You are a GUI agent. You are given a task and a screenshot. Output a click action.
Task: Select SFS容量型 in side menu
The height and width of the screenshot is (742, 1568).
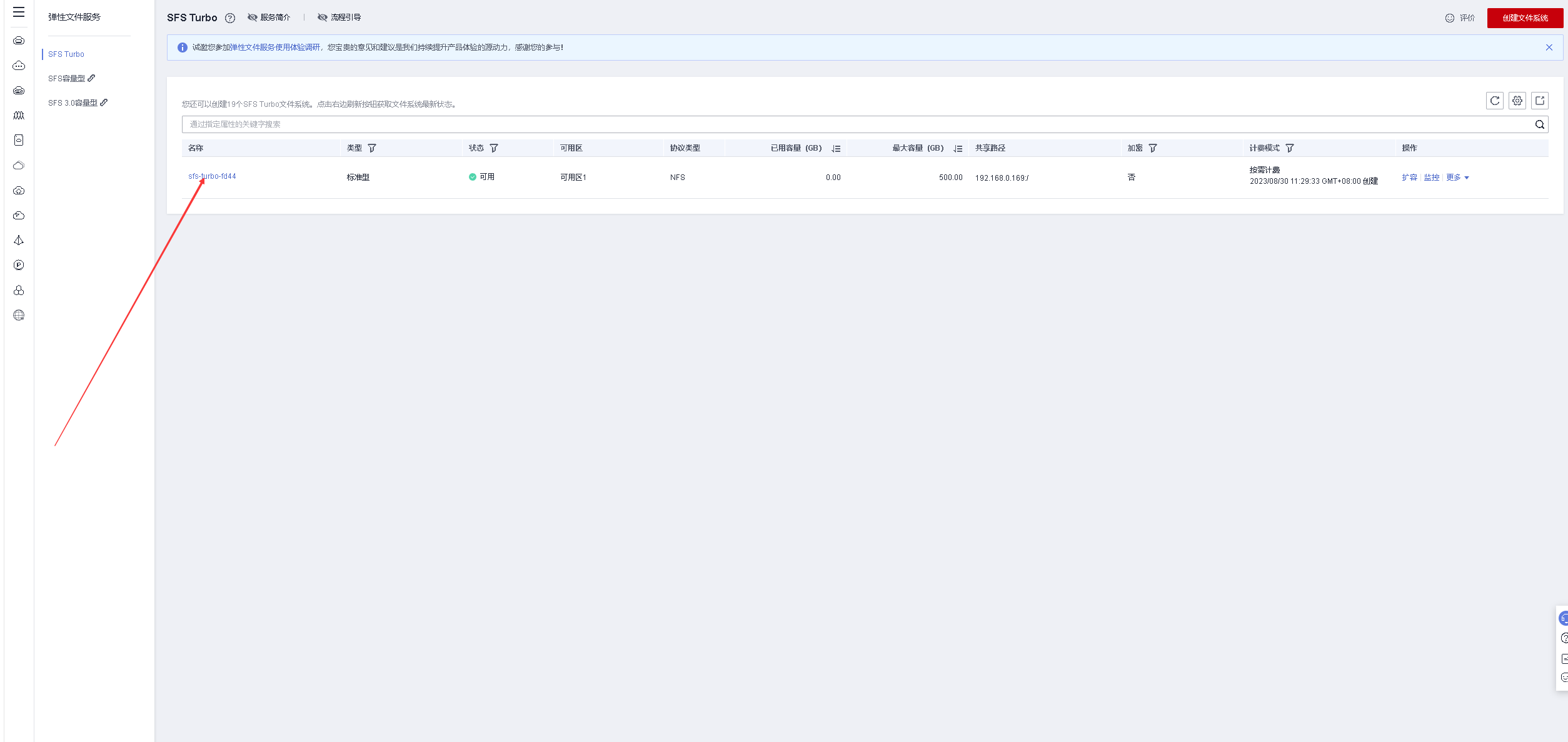coord(67,79)
